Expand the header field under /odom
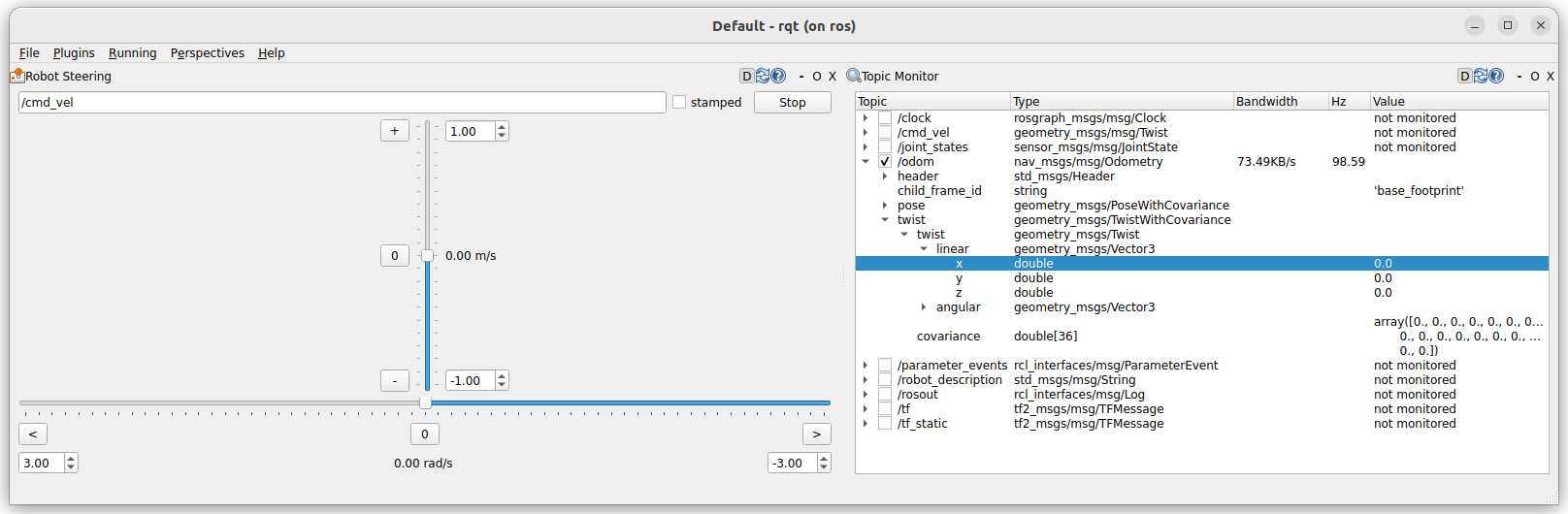Screen dimensions: 1568x514 click(x=885, y=177)
